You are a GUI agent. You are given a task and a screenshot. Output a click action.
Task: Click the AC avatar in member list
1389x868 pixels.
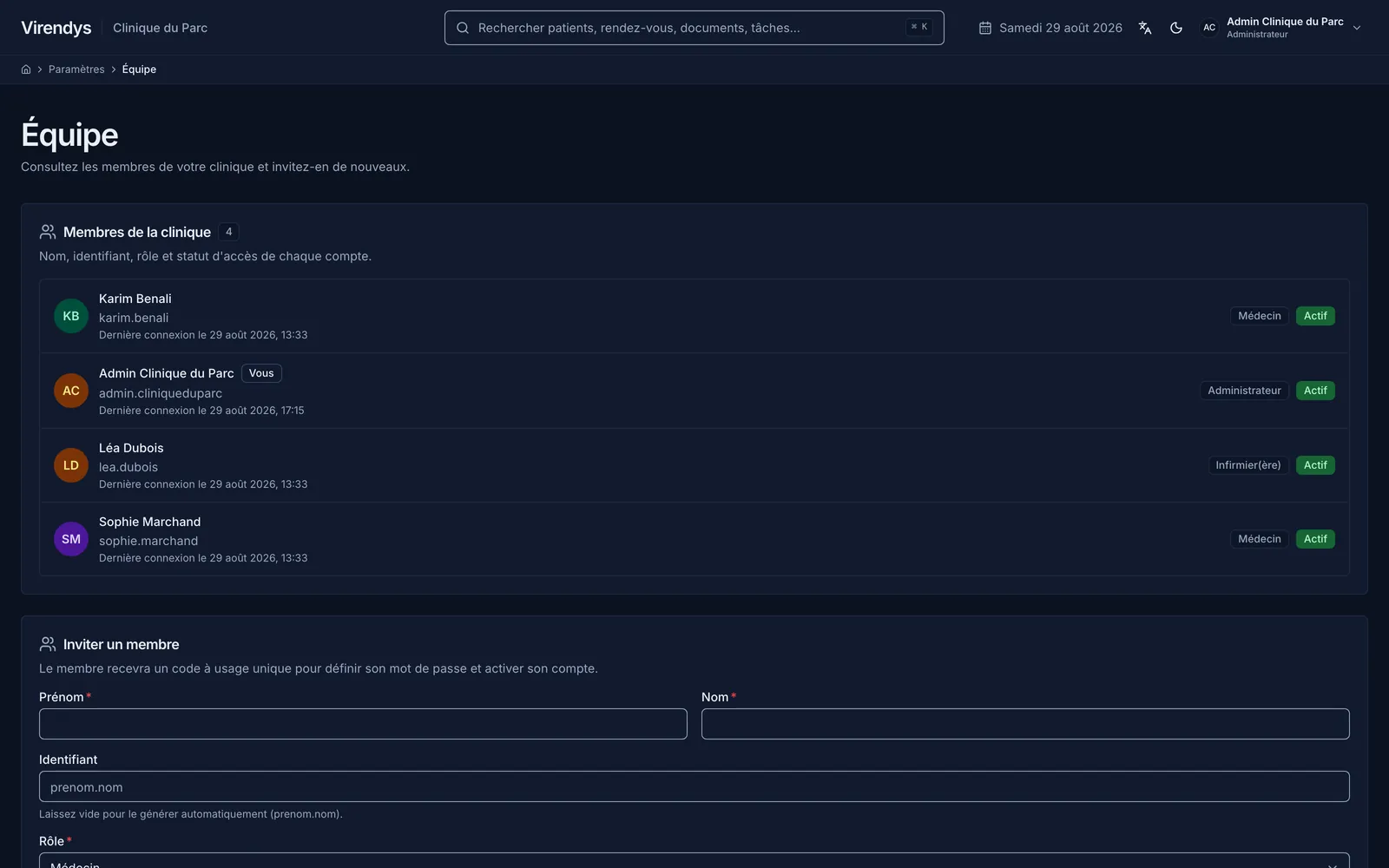[x=71, y=391]
